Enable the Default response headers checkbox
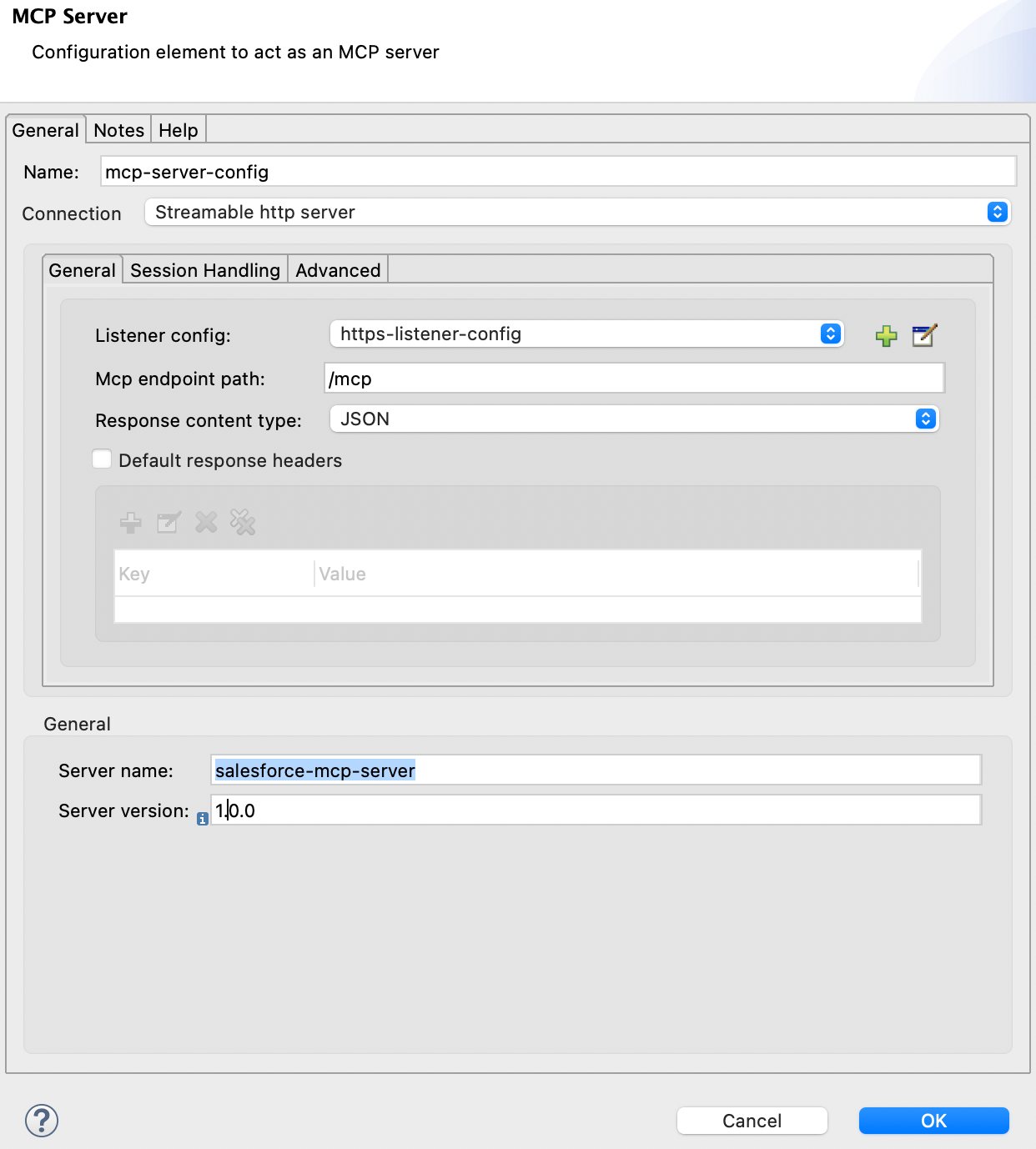The image size is (1036, 1149). 101,459
